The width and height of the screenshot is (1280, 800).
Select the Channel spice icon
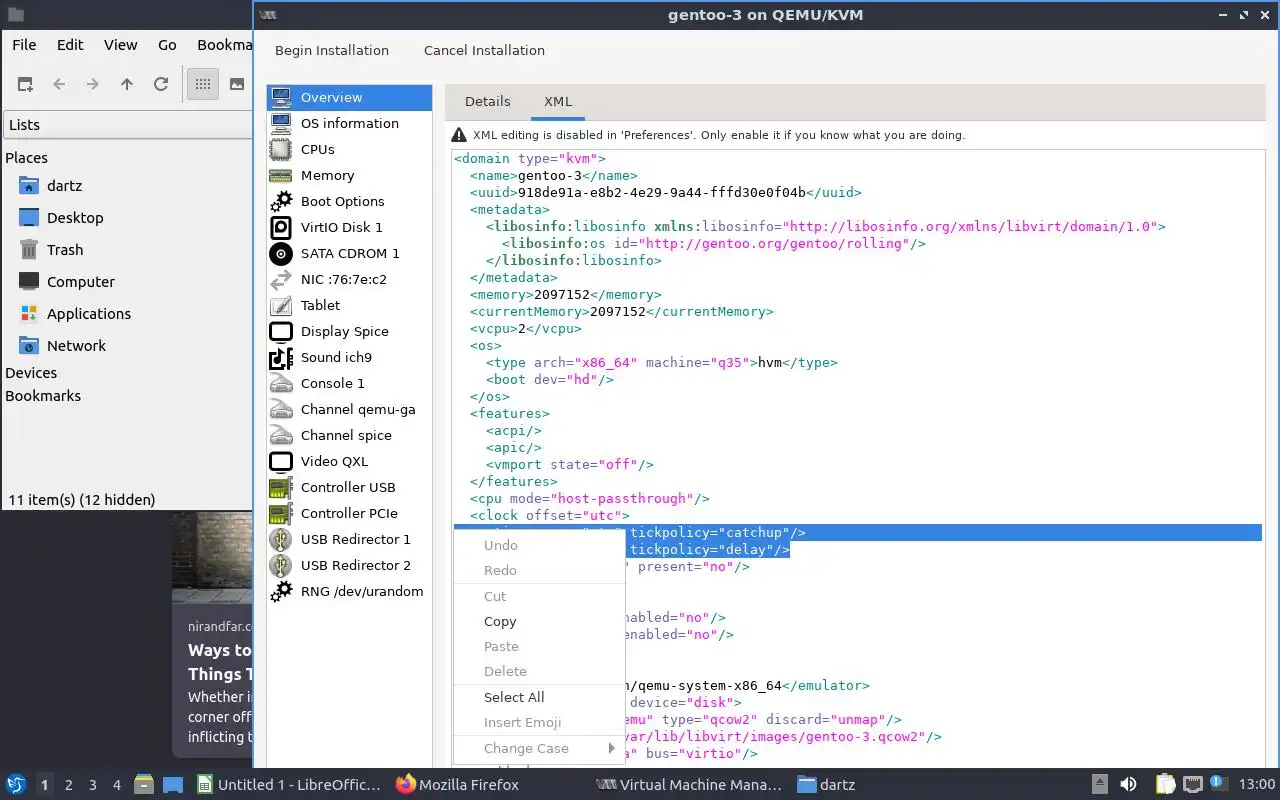tap(282, 435)
